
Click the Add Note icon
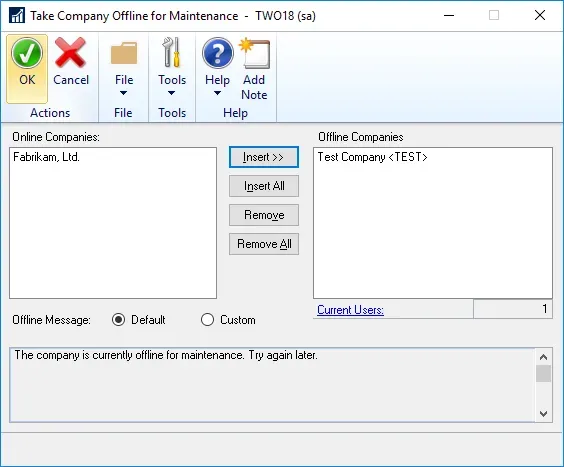254,53
